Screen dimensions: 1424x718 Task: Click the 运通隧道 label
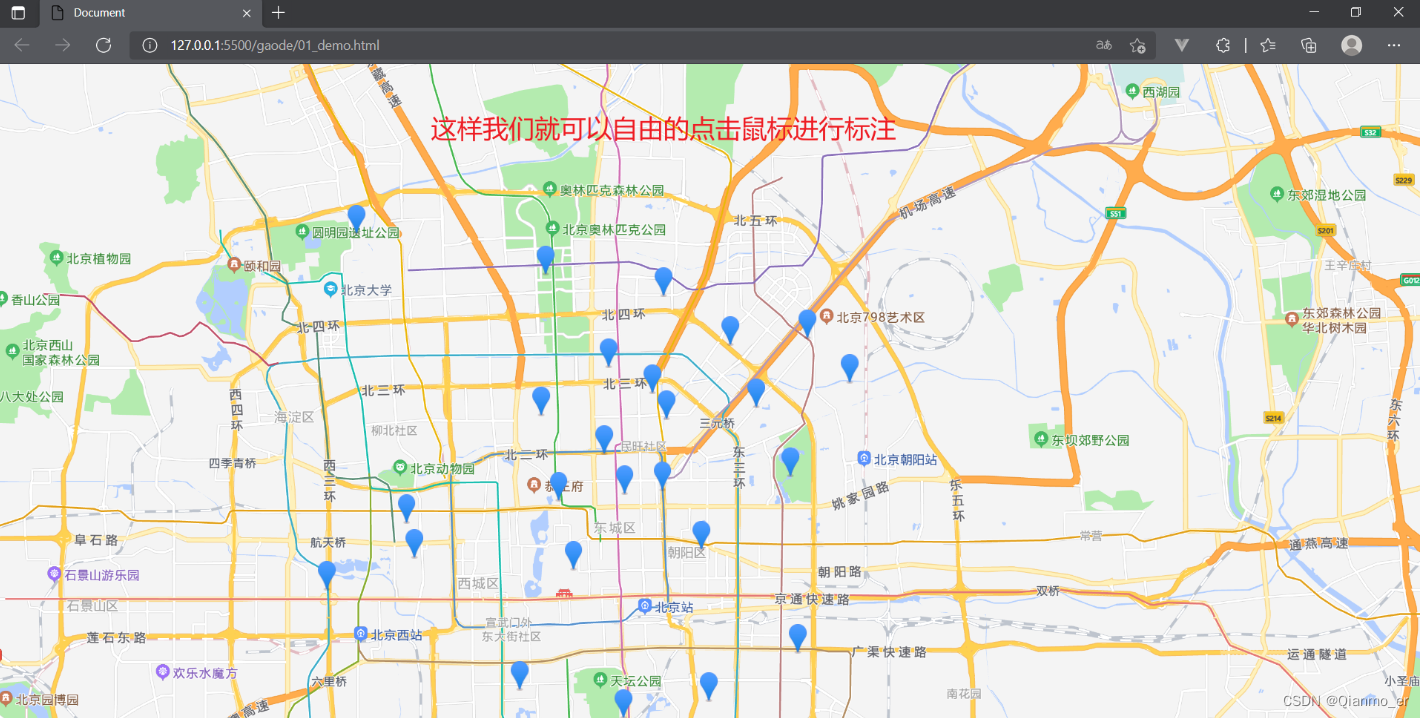(x=1317, y=654)
